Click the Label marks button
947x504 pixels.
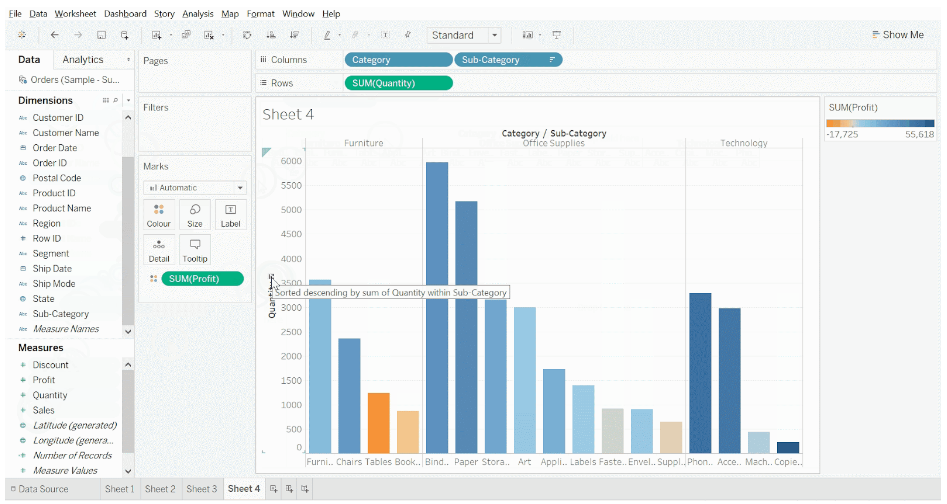click(230, 215)
